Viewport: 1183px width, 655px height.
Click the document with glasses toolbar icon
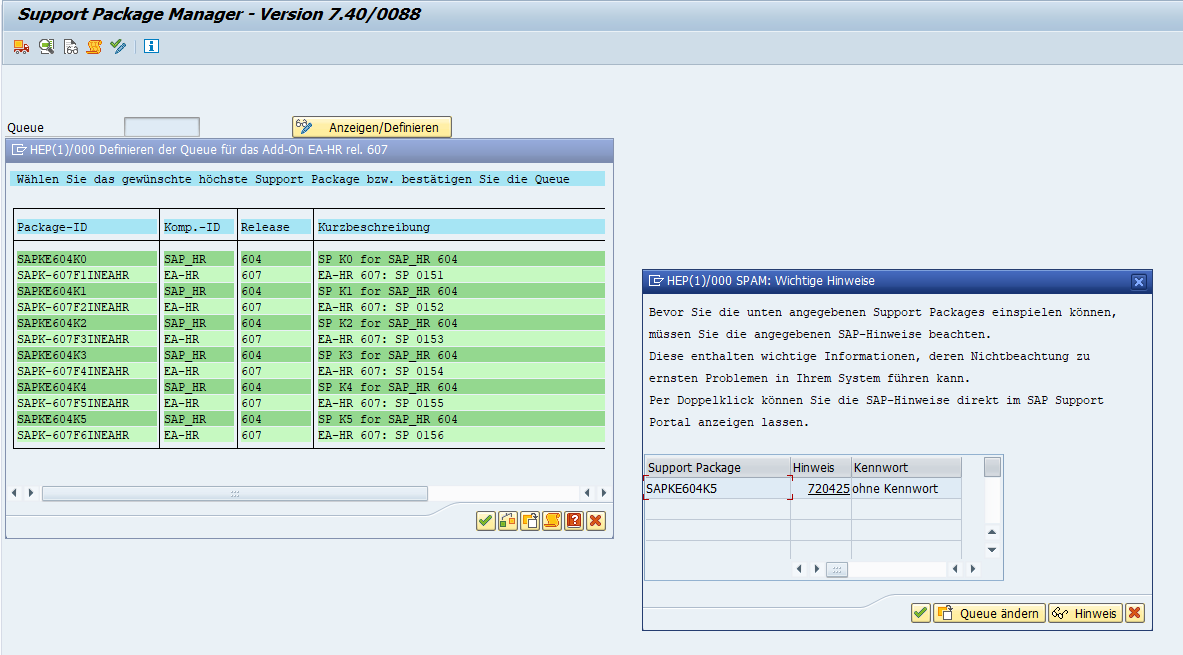[x=71, y=47]
